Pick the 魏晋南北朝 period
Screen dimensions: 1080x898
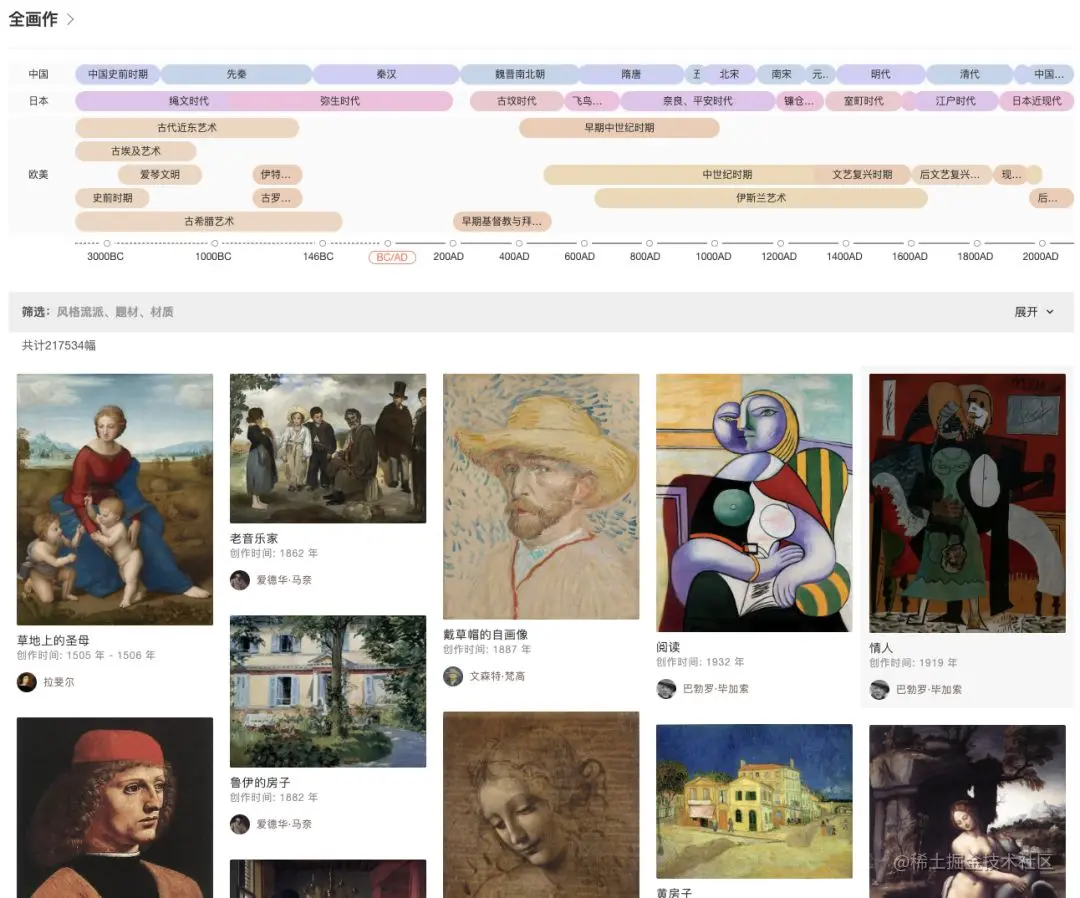tap(520, 74)
